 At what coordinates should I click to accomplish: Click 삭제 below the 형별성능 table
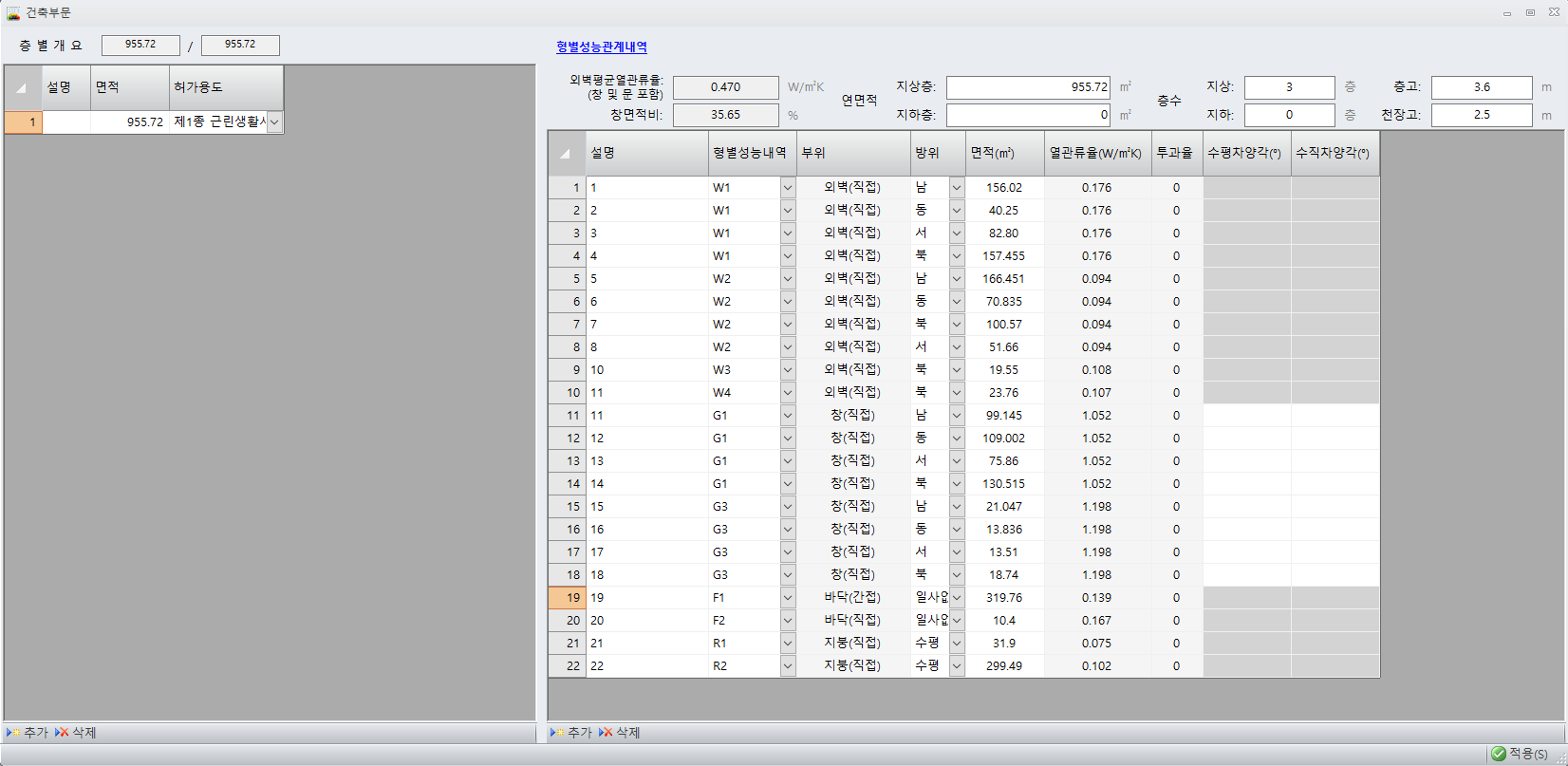coord(620,733)
